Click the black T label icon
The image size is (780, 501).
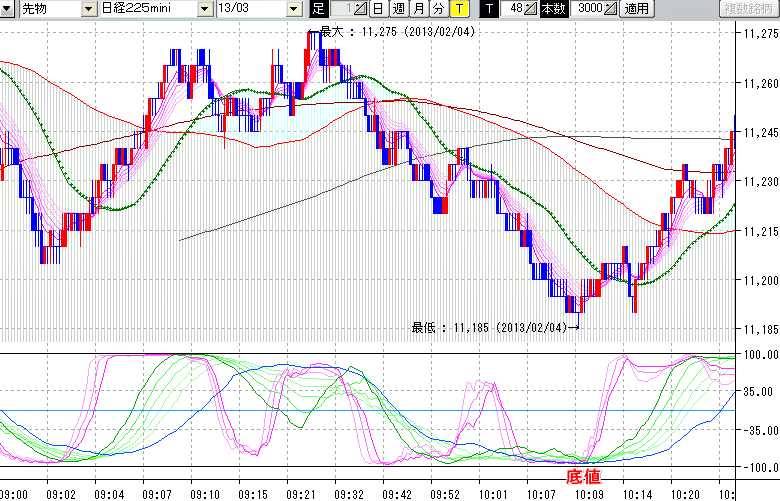(x=489, y=9)
